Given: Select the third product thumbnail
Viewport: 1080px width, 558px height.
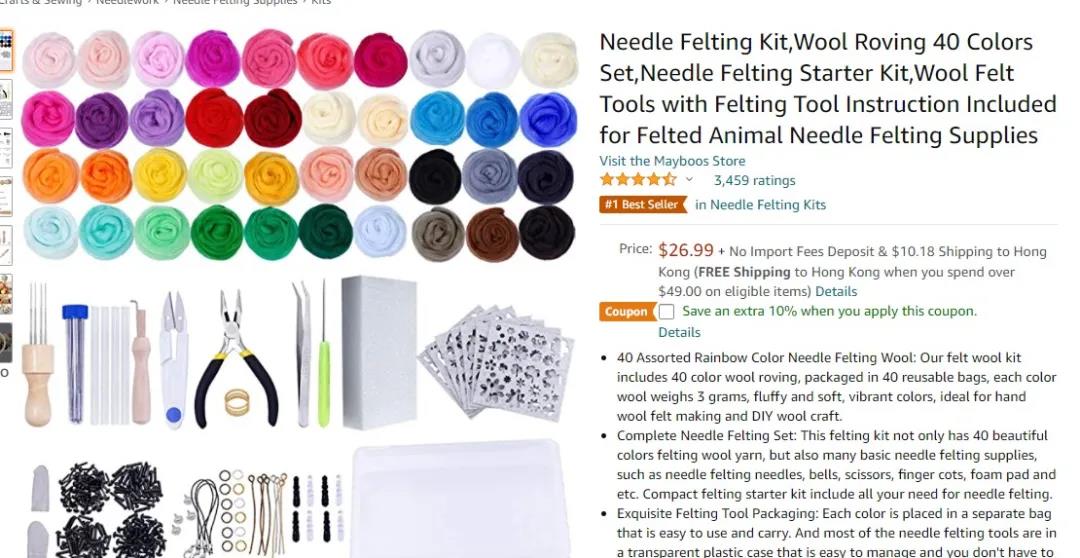Looking at the screenshot, I should pyautogui.click(x=6, y=147).
